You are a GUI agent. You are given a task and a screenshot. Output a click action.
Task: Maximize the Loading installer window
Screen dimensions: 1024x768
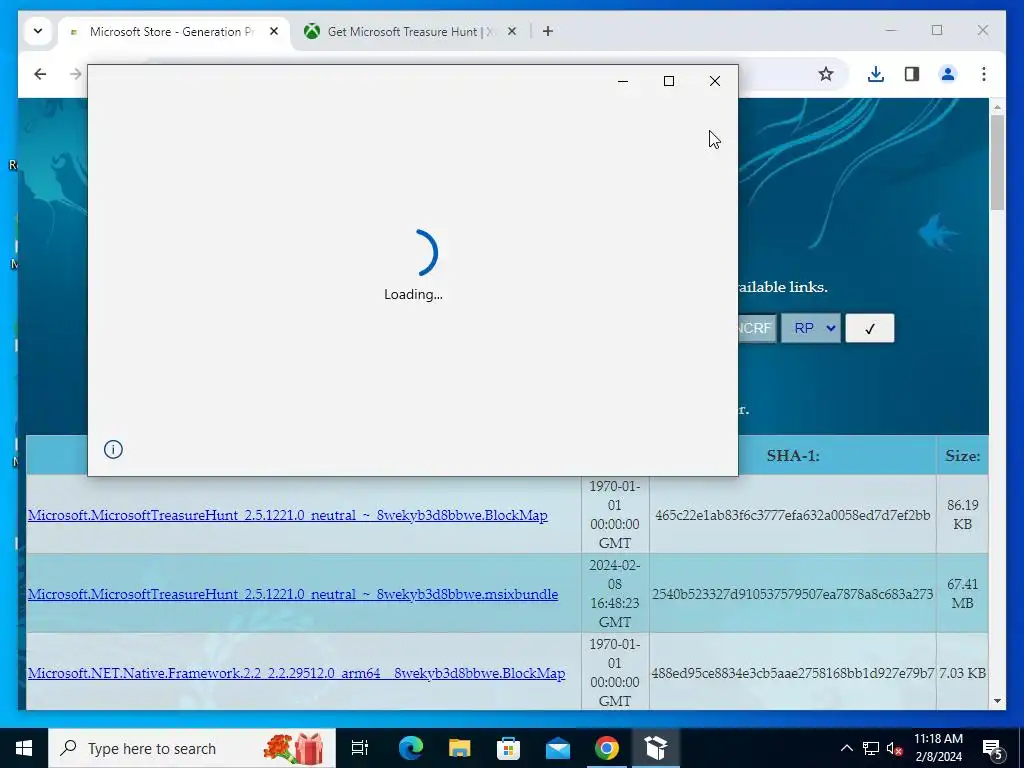click(x=669, y=81)
